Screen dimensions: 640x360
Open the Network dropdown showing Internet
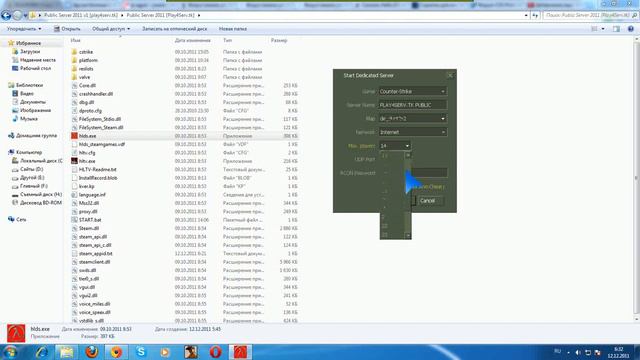coord(412,132)
